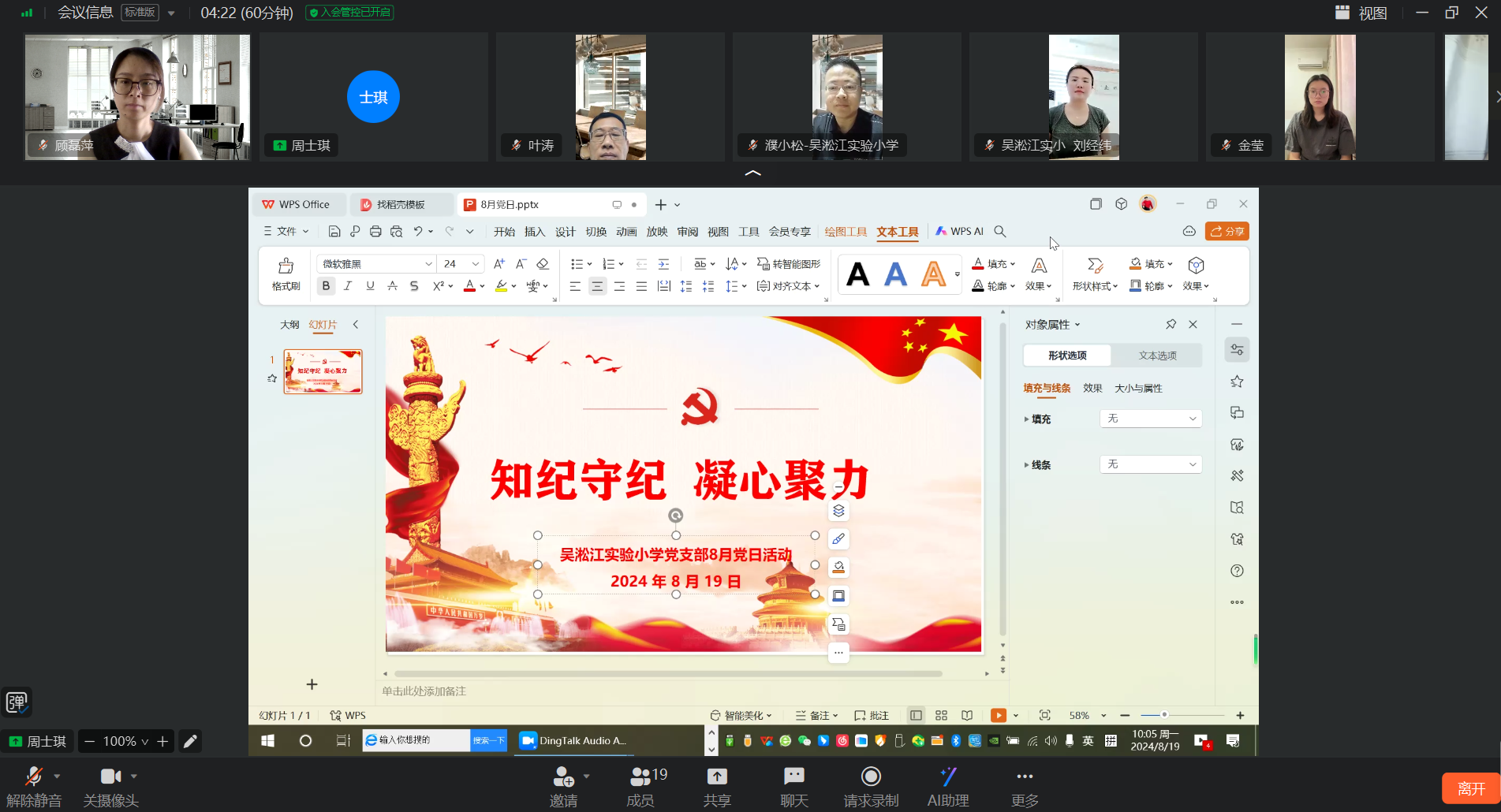1501x812 pixels.
Task: Click the red 离开 leave meeting button
Action: click(1470, 788)
